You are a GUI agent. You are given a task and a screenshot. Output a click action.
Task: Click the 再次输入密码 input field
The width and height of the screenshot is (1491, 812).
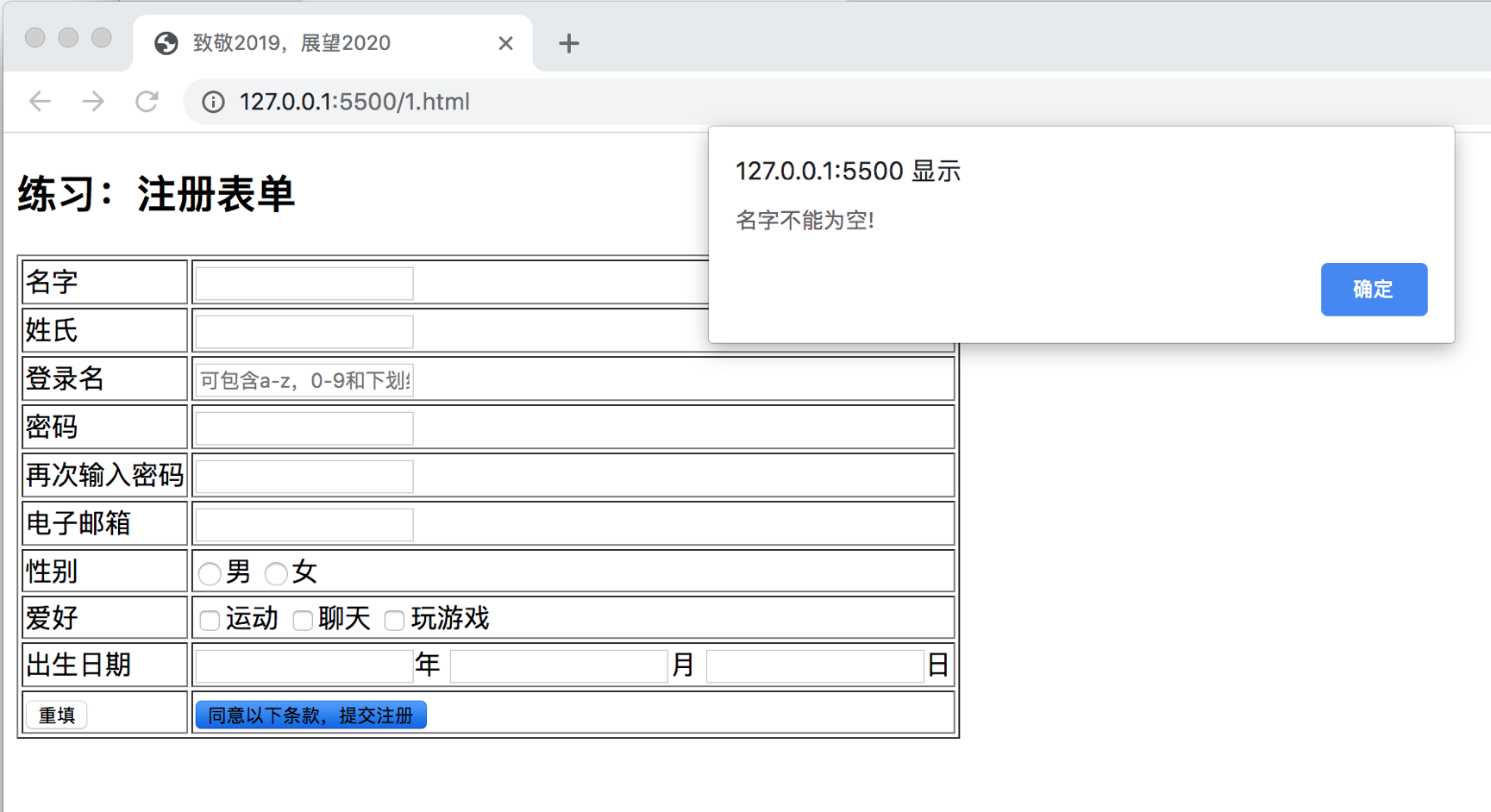[304, 477]
